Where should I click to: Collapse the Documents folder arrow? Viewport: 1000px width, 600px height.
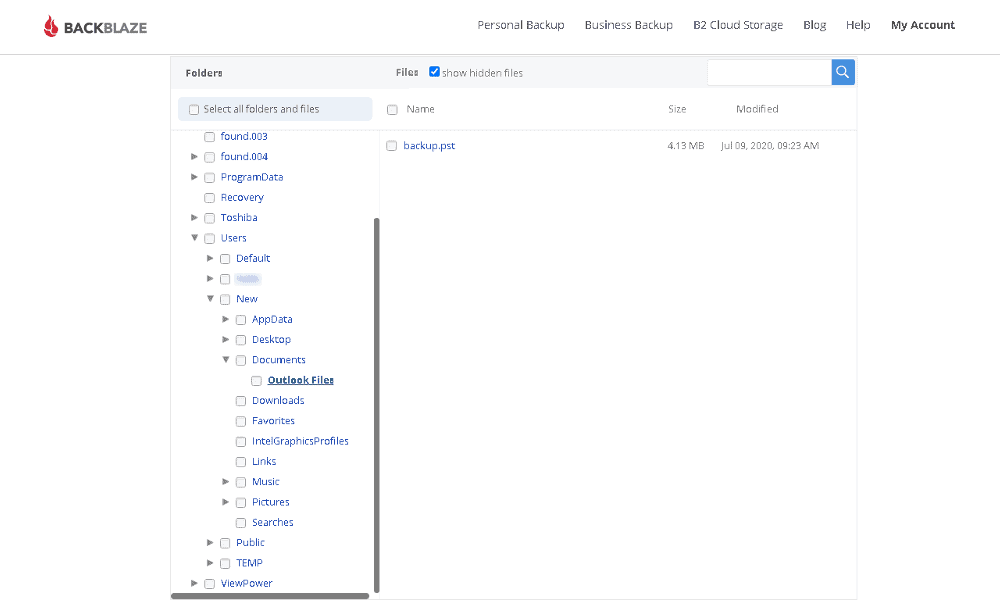click(x=226, y=360)
